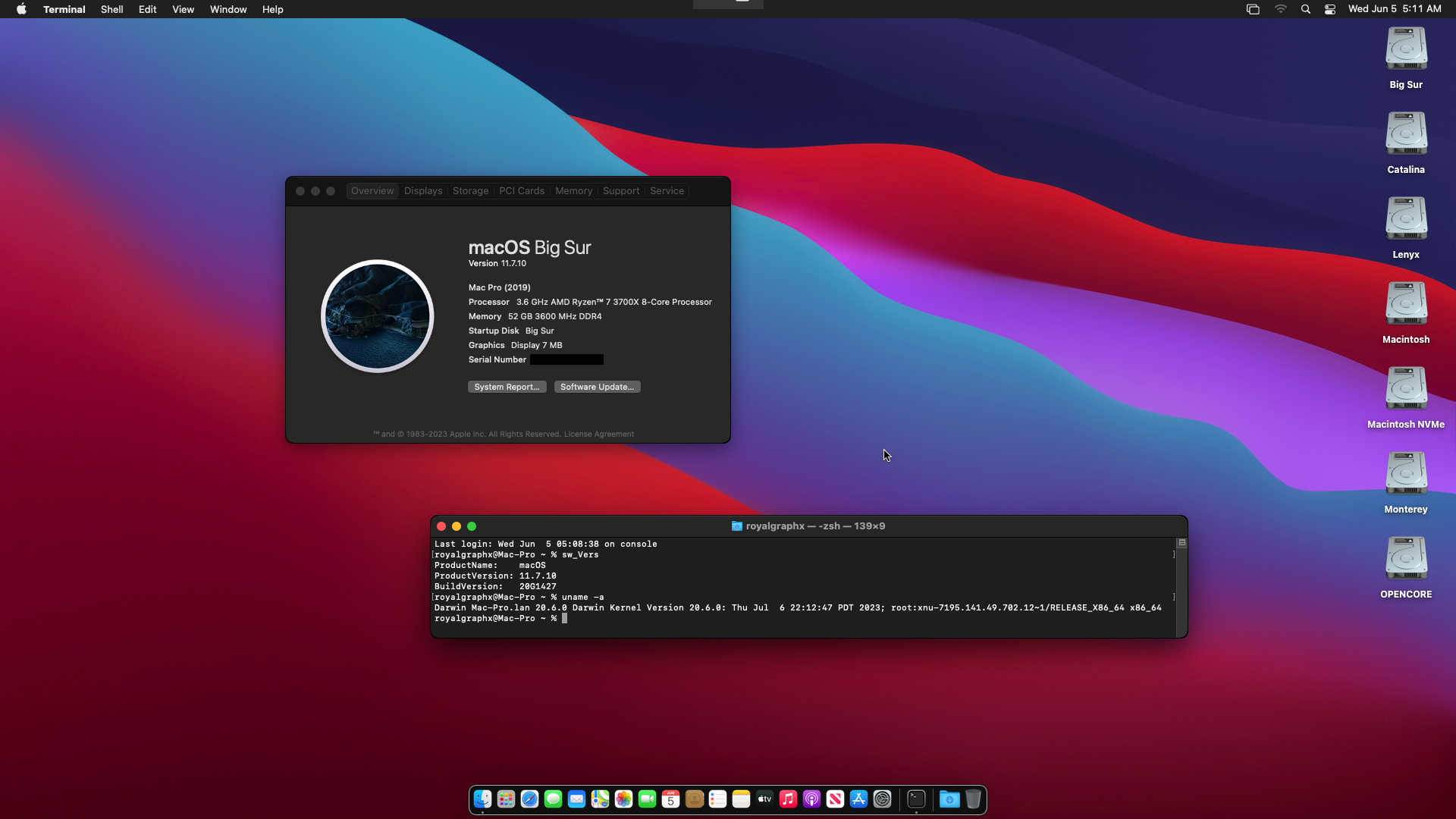Click the screen mirroring menu bar icon
The image size is (1456, 819).
click(x=1253, y=9)
